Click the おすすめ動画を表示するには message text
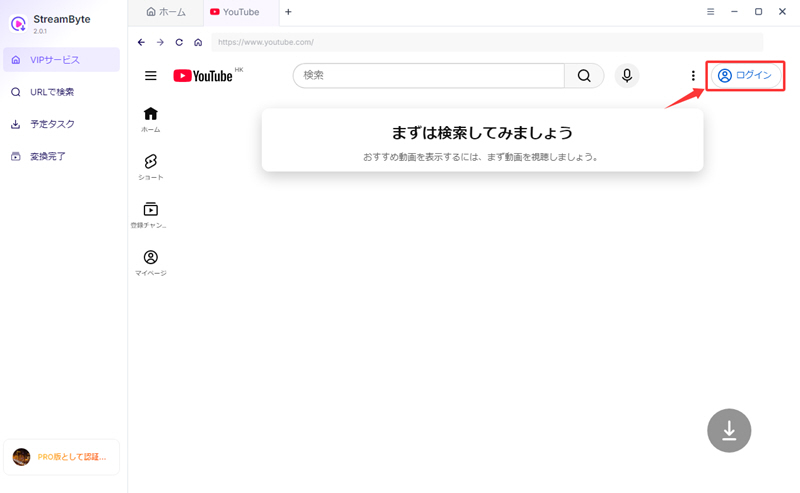The image size is (800, 493). [481, 157]
